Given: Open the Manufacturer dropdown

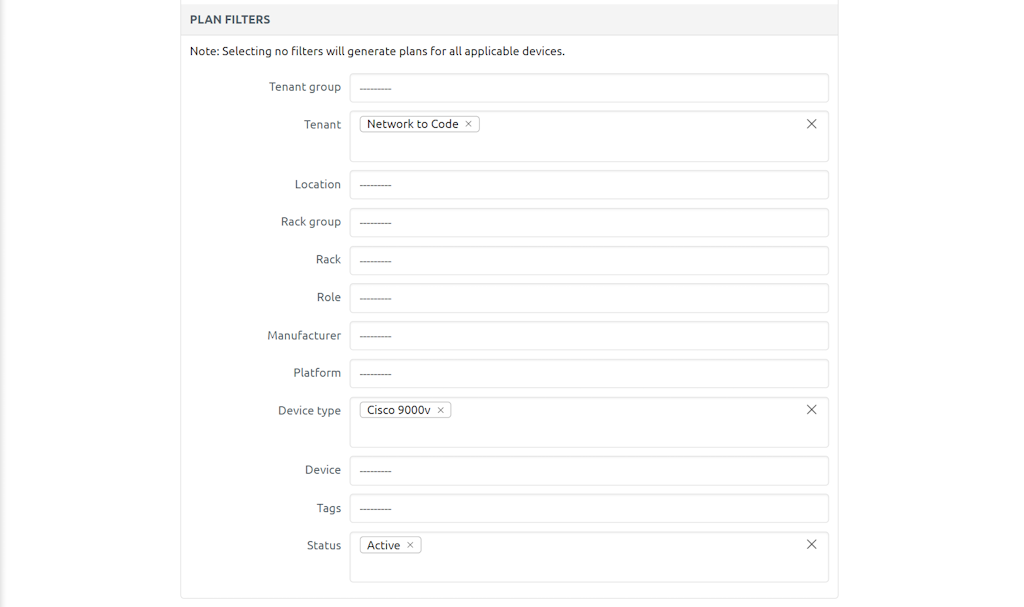Looking at the screenshot, I should (x=588, y=335).
